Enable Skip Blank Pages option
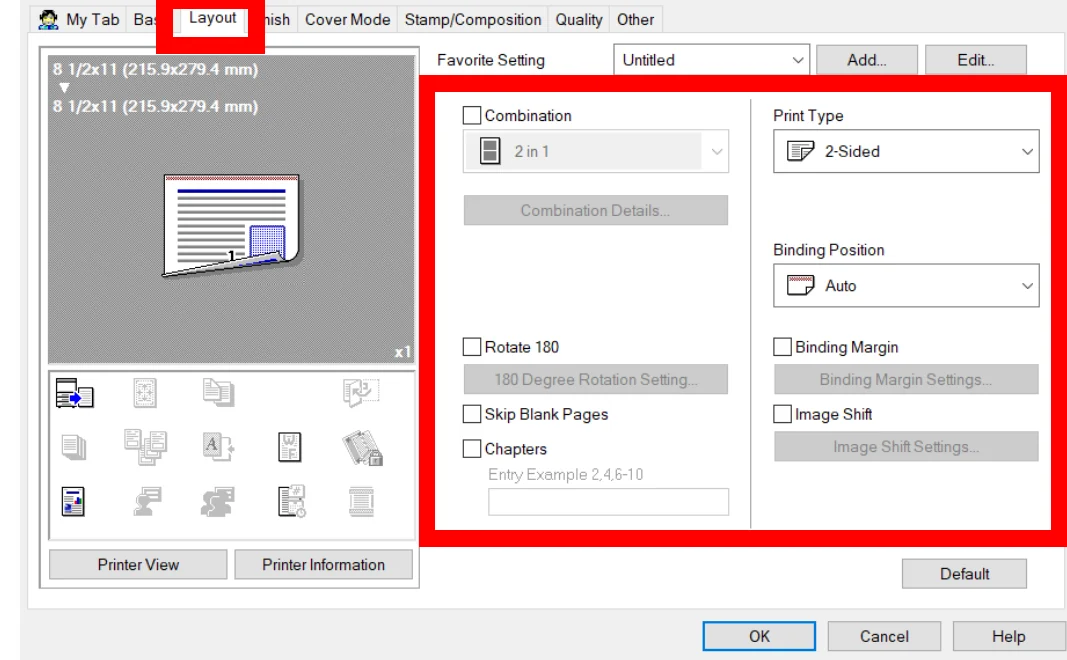The image size is (1067, 660). (x=472, y=414)
